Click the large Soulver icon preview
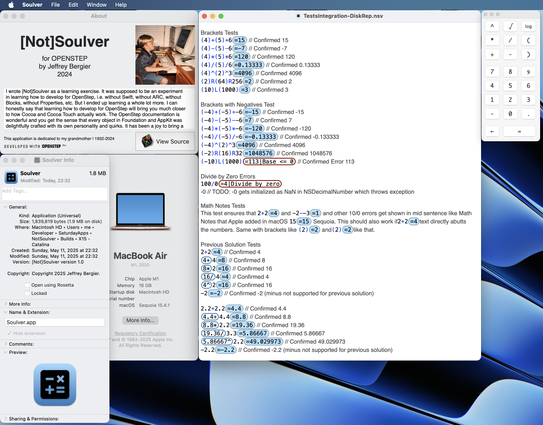Image resolution: width=543 pixels, height=425 pixels. pos(55,384)
